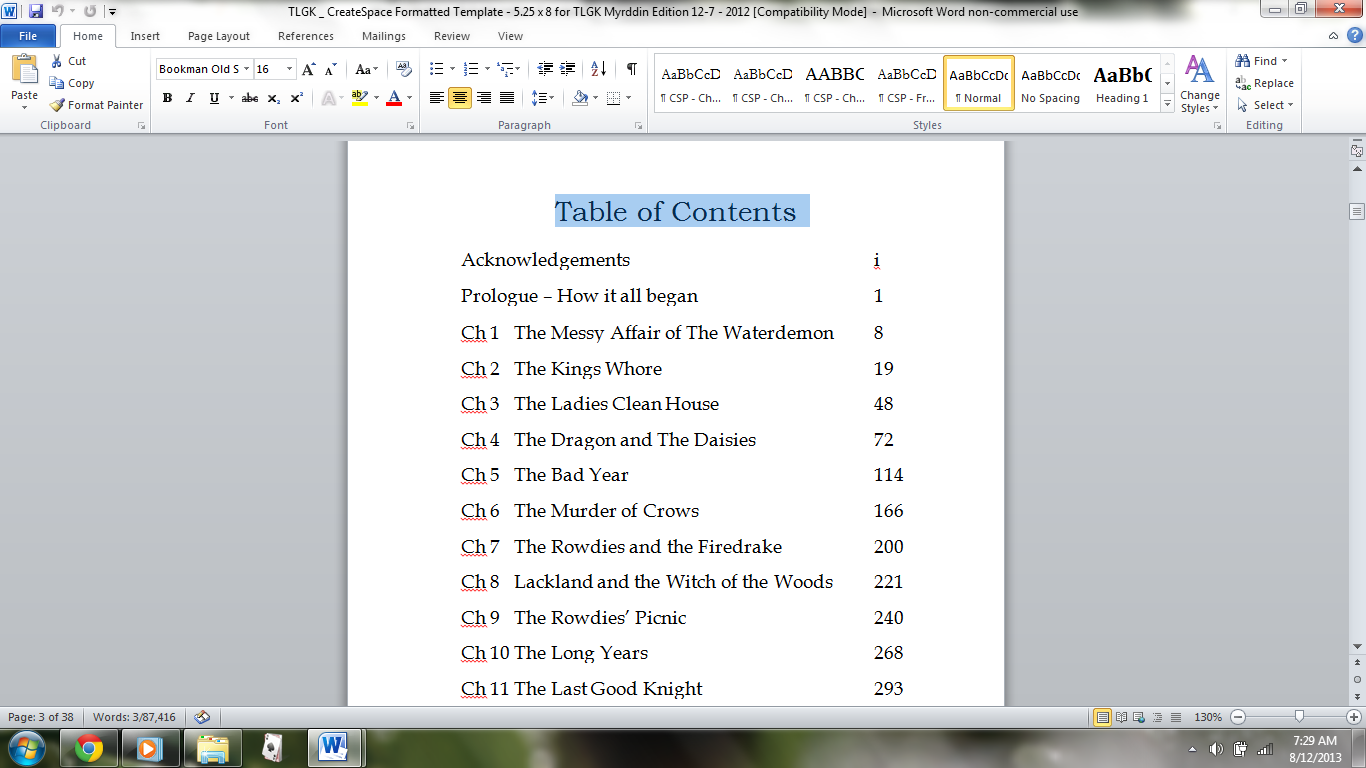Open the font size dropdown
Viewport: 1366px width, 768px height.
coord(290,69)
